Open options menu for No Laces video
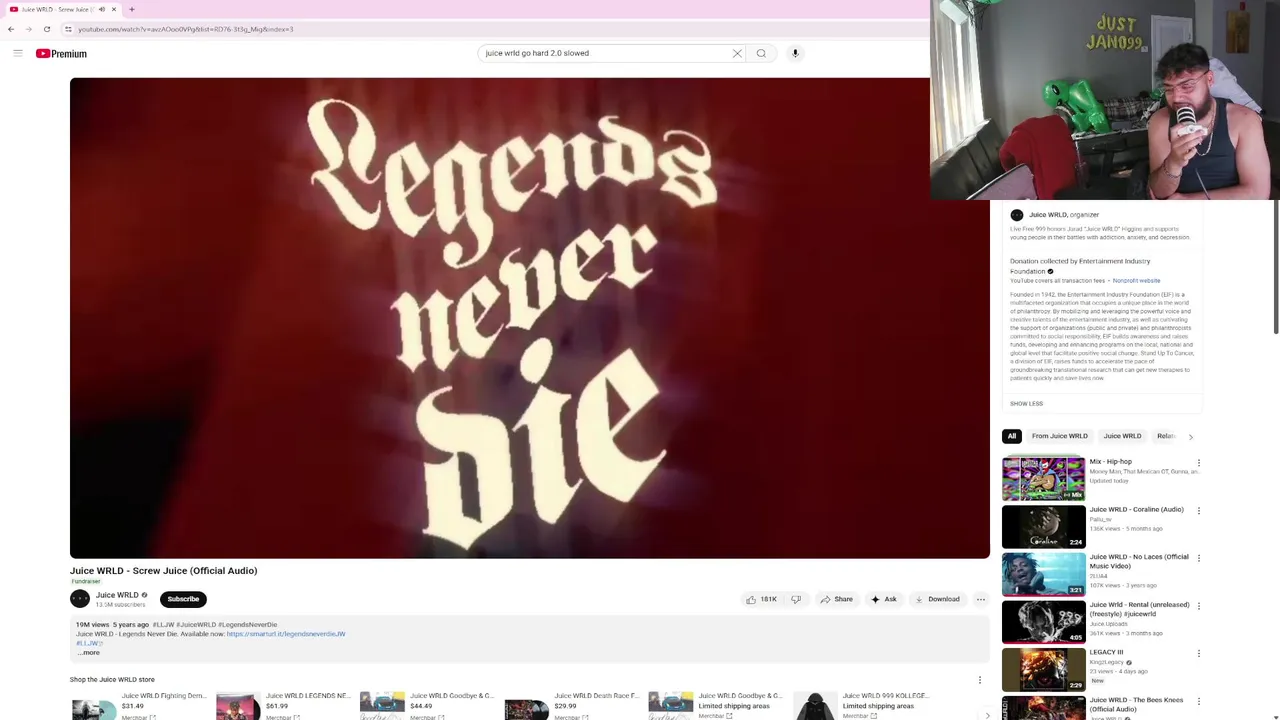 coord(1199,558)
